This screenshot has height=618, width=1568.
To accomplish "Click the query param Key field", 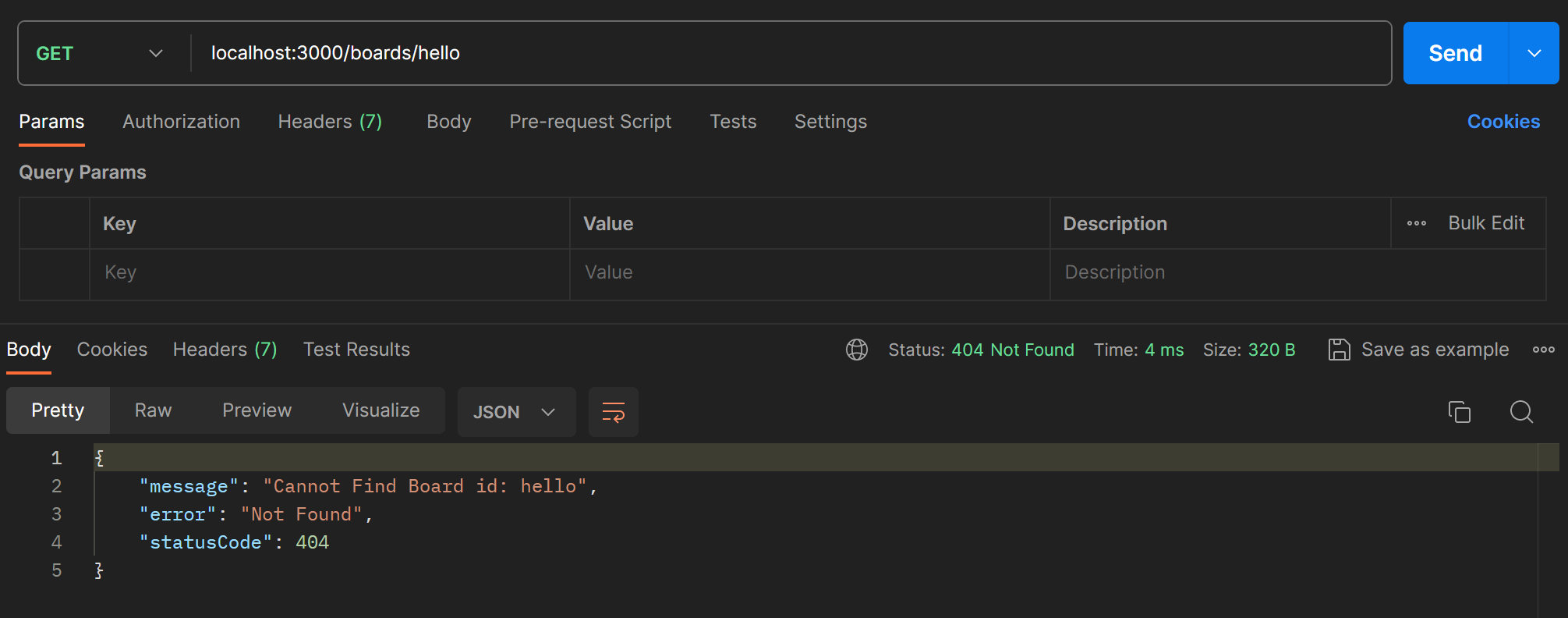I will [327, 272].
